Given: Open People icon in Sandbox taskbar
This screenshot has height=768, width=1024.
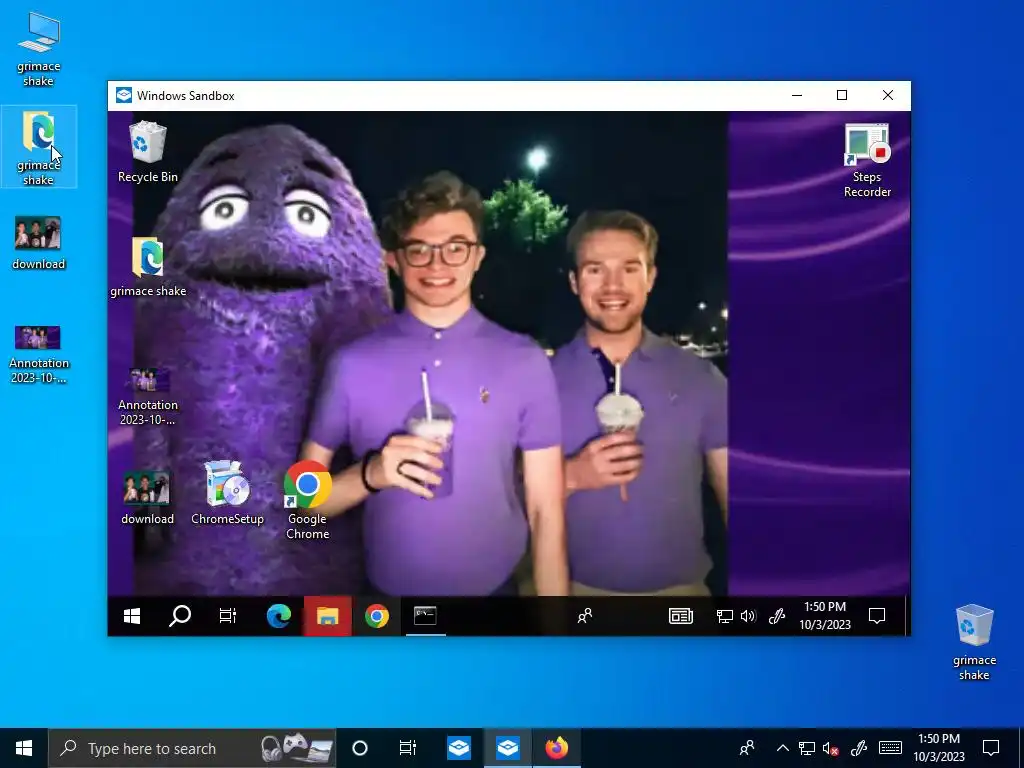Looking at the screenshot, I should 584,616.
